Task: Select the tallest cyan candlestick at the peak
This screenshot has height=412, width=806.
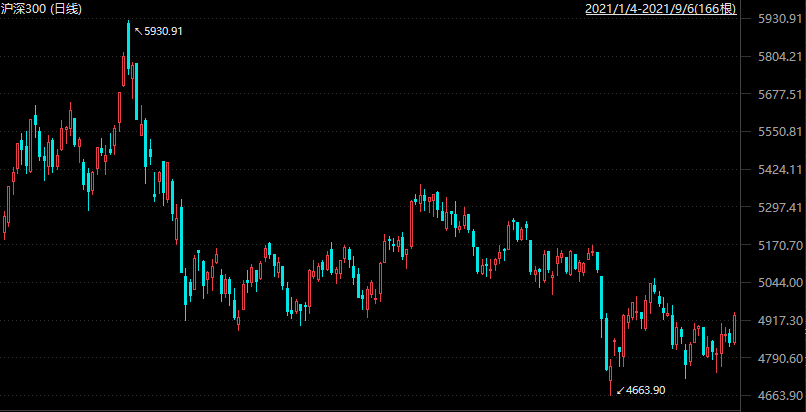Action: (x=128, y=47)
